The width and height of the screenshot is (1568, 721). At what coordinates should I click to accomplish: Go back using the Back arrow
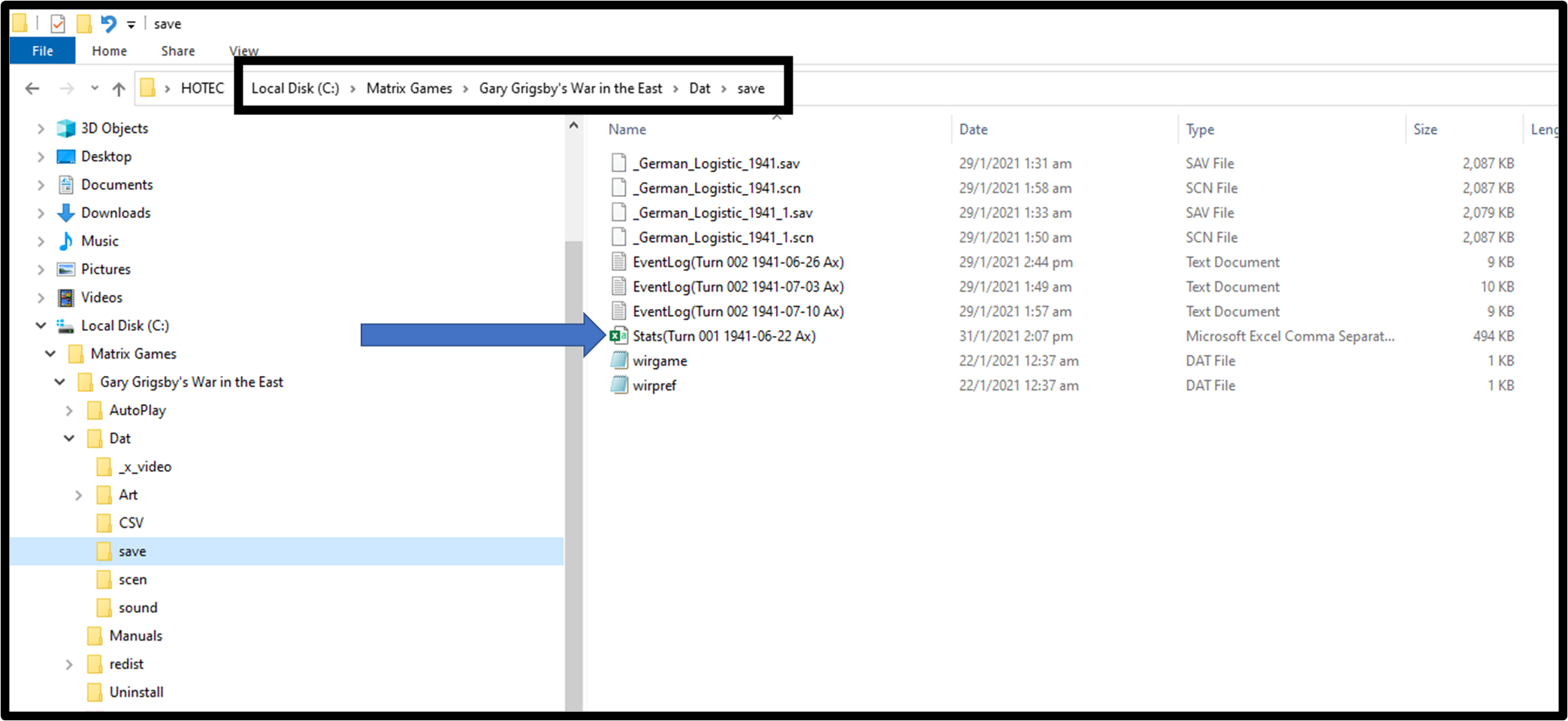(x=32, y=89)
